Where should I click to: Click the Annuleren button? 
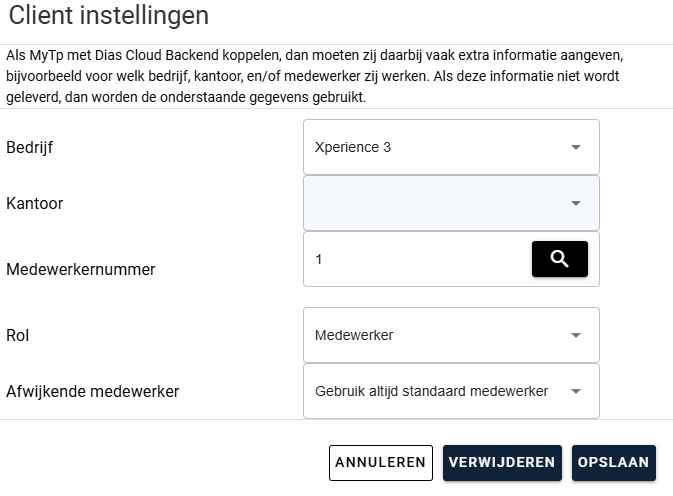(x=381, y=463)
